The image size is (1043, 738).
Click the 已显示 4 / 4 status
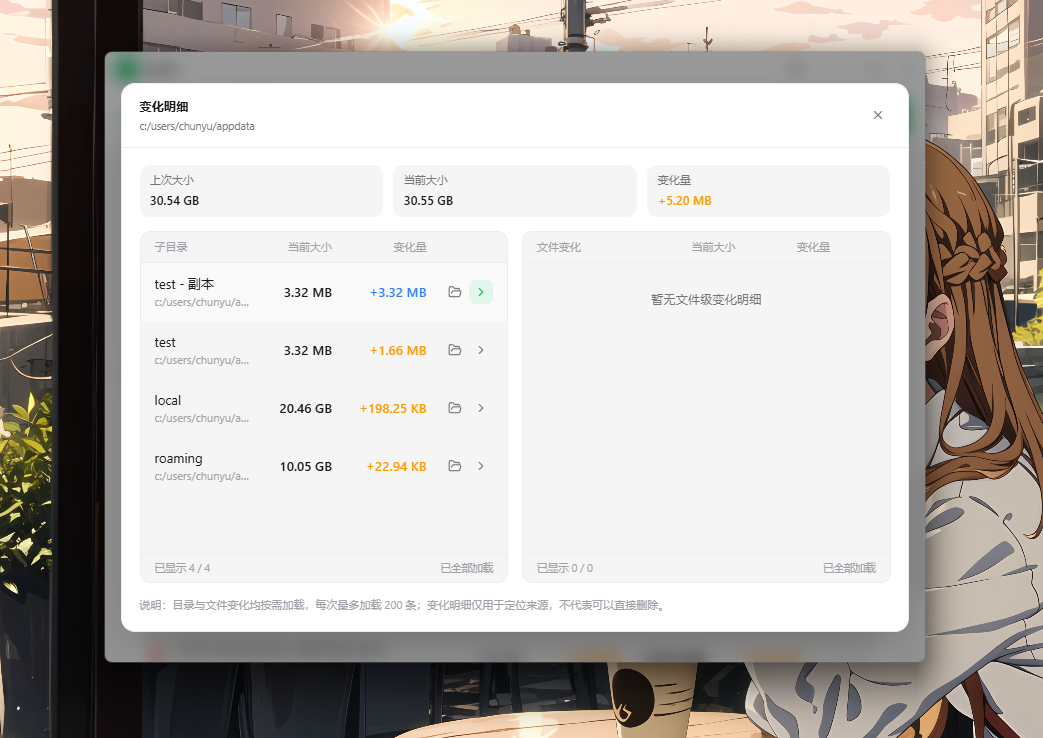pos(182,568)
